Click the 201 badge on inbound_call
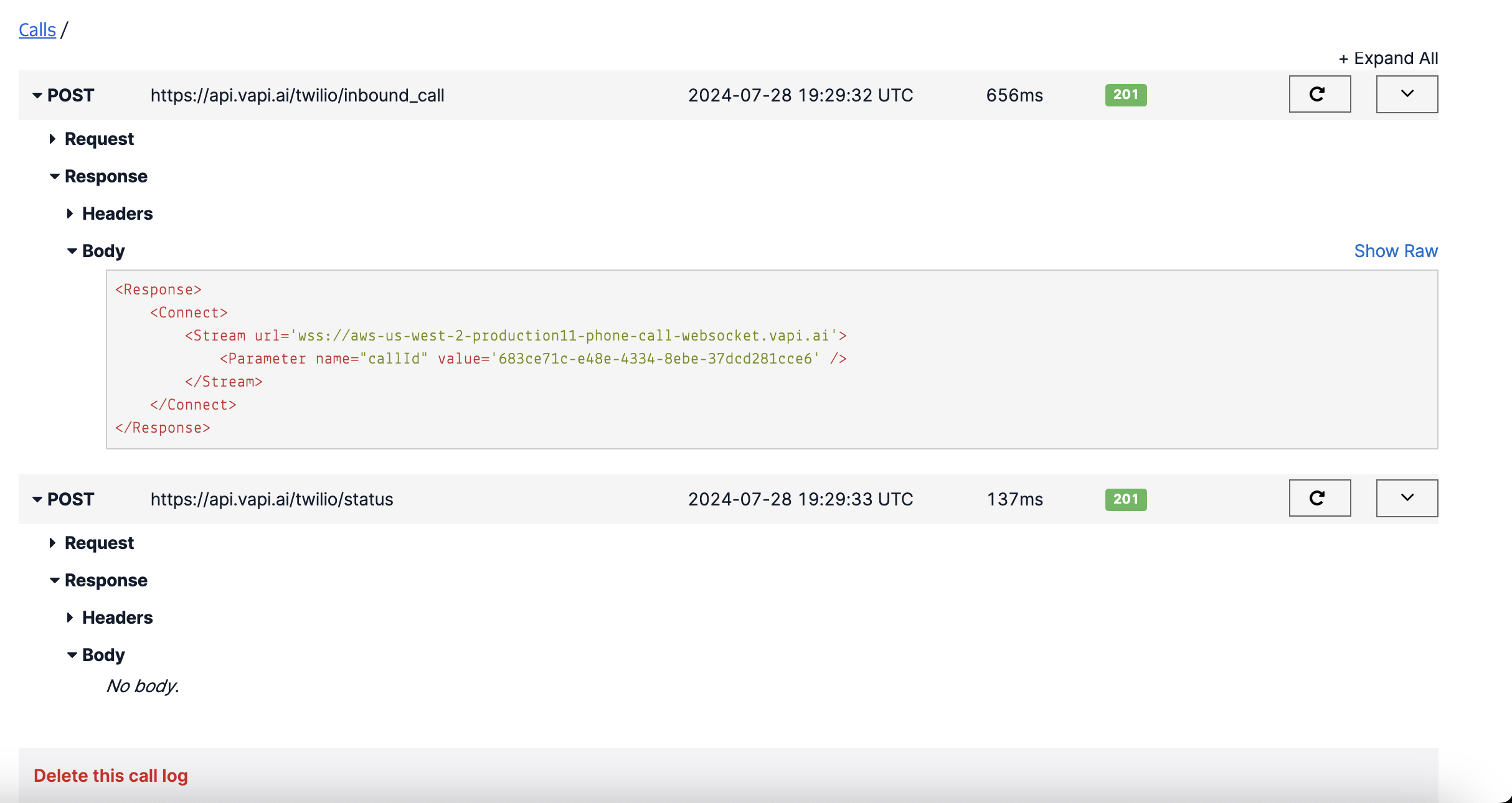1512x803 pixels. (x=1125, y=95)
